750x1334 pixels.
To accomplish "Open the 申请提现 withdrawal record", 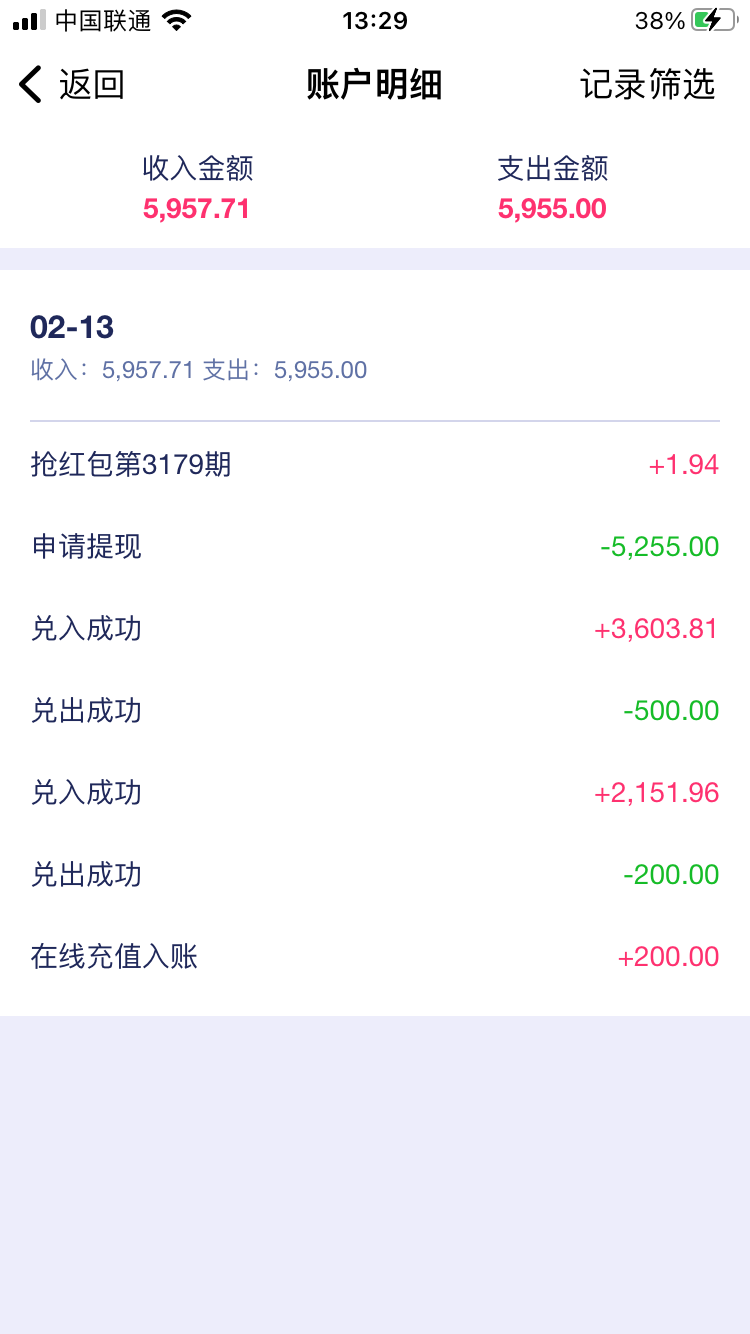I will [x=87, y=546].
